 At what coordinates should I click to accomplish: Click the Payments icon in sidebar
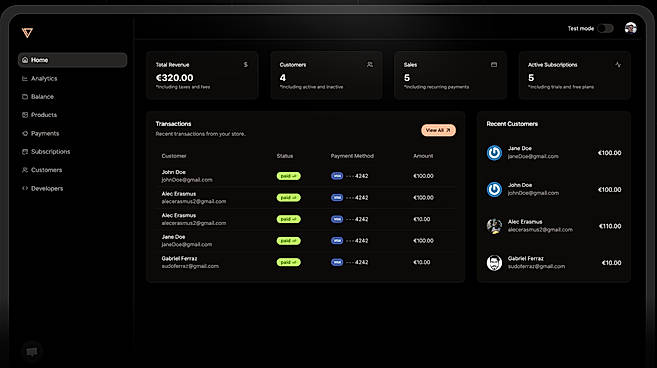pyautogui.click(x=25, y=133)
